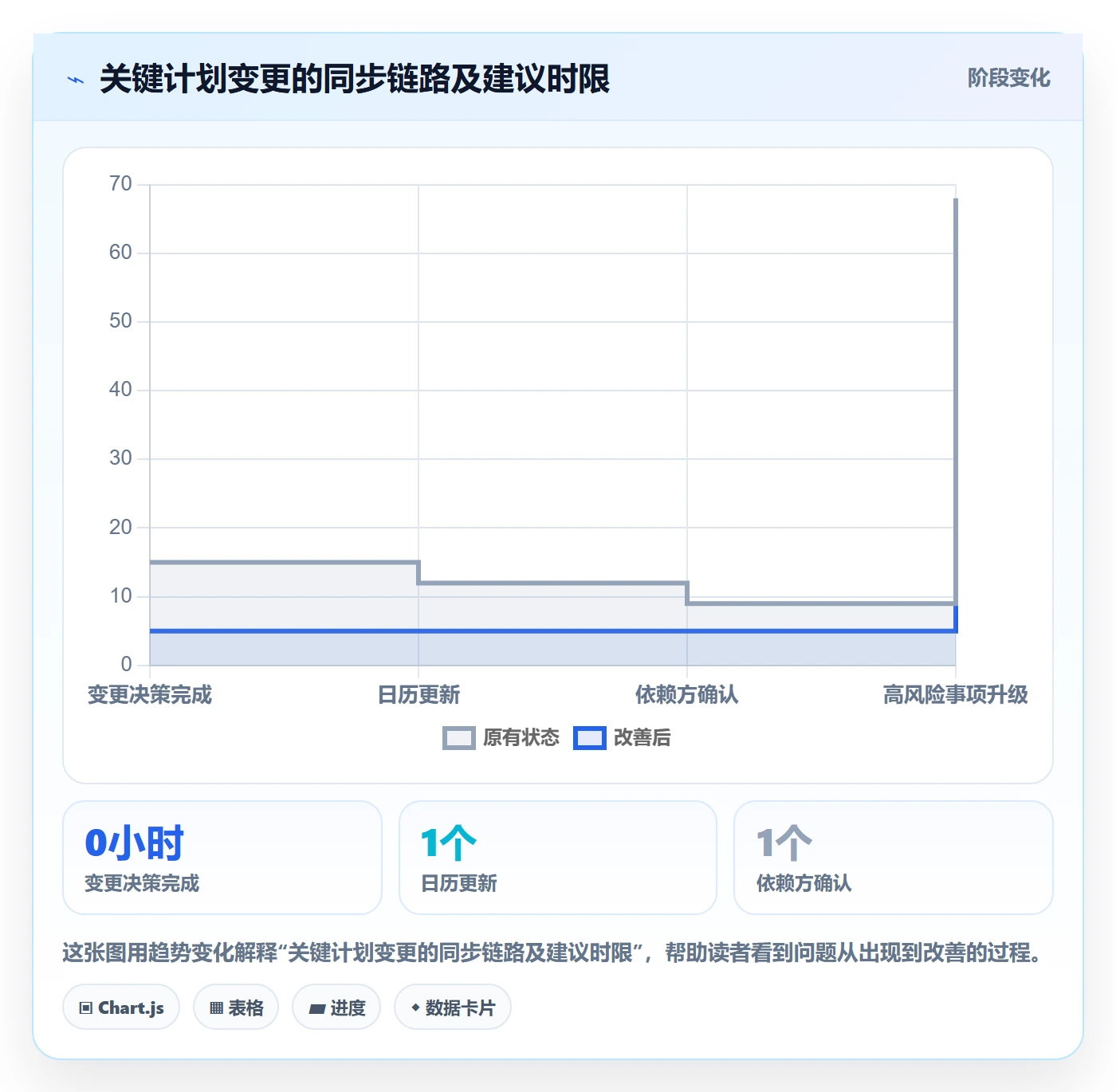Screen dimensions: 1116x1092
Task: Click the y-axis value 20
Action: point(120,528)
